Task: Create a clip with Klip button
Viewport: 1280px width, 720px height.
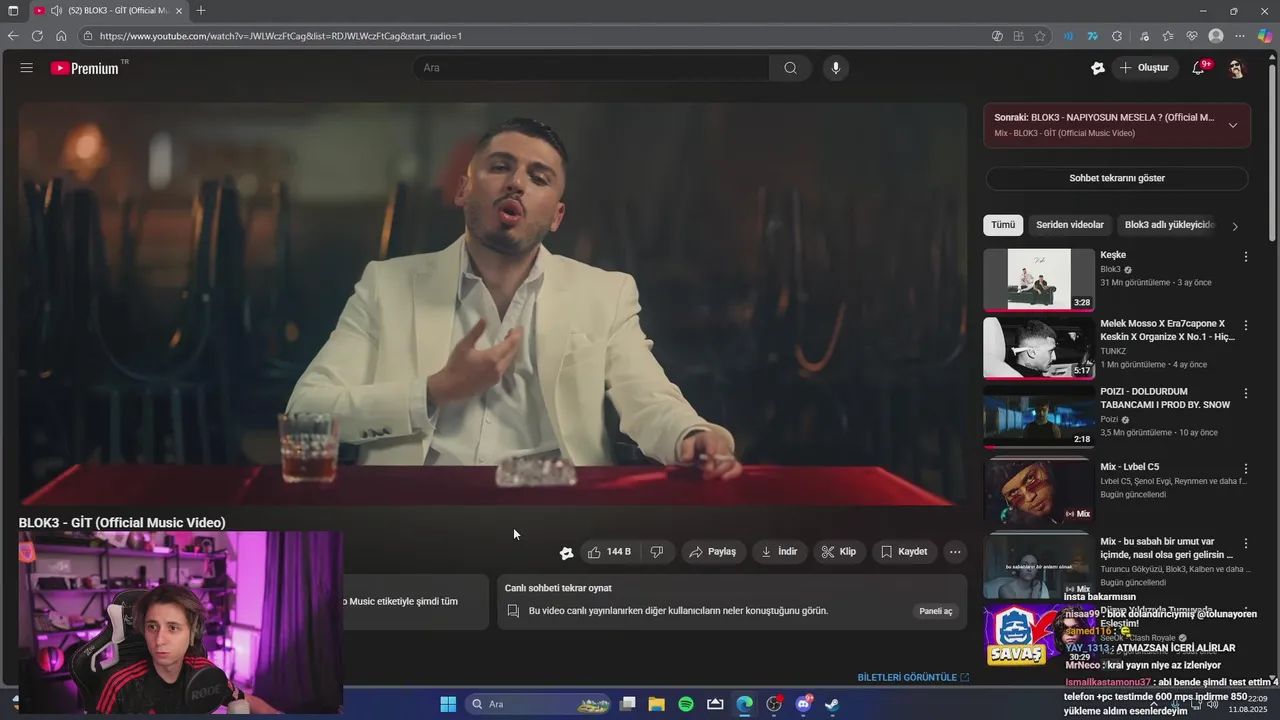Action: tap(838, 552)
